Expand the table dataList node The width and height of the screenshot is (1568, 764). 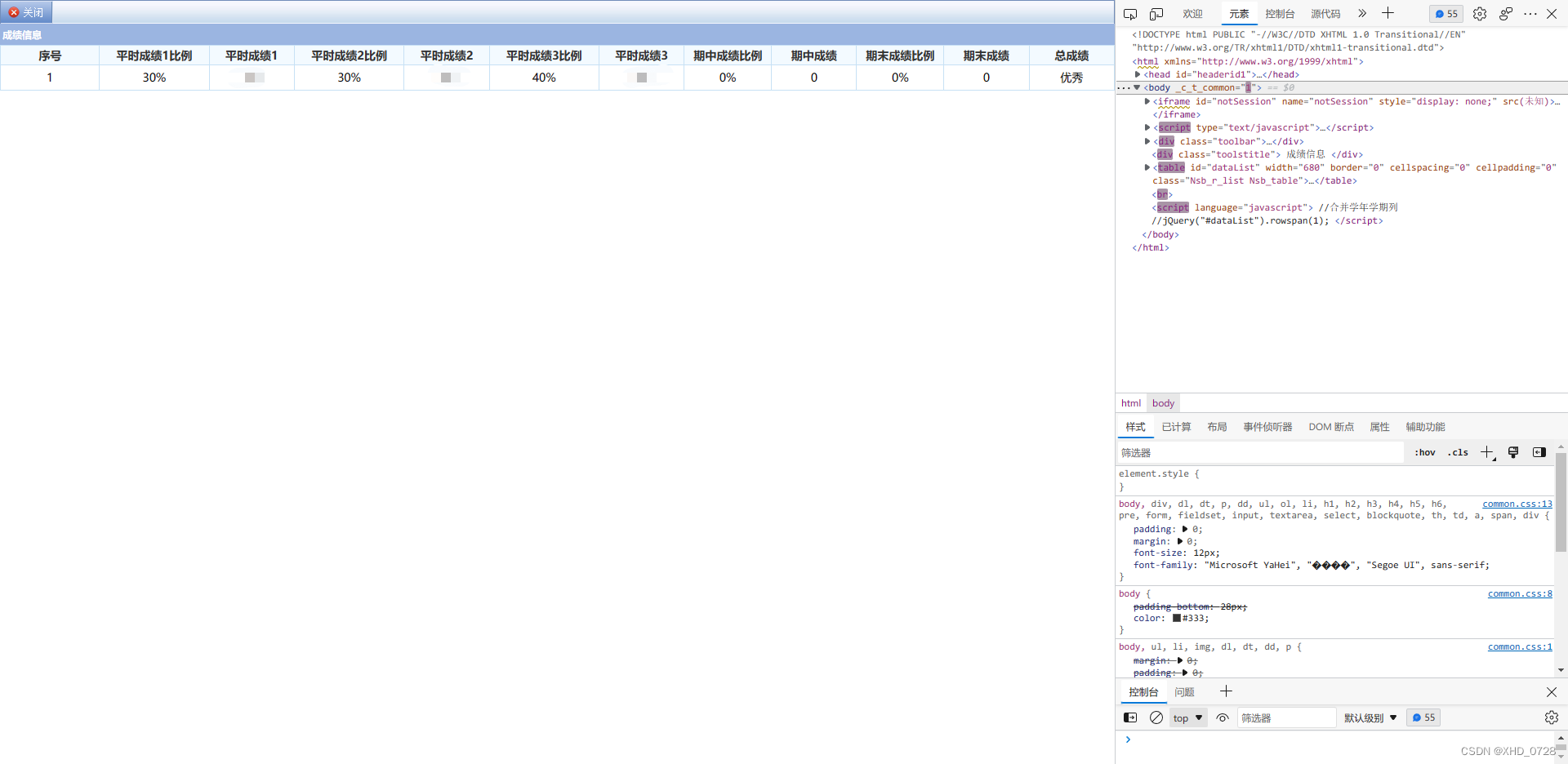pyautogui.click(x=1147, y=167)
